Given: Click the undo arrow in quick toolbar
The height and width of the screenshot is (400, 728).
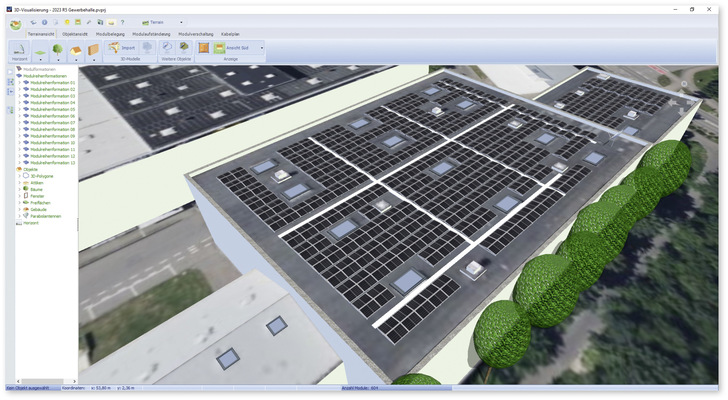Looking at the screenshot, I should tap(33, 21).
